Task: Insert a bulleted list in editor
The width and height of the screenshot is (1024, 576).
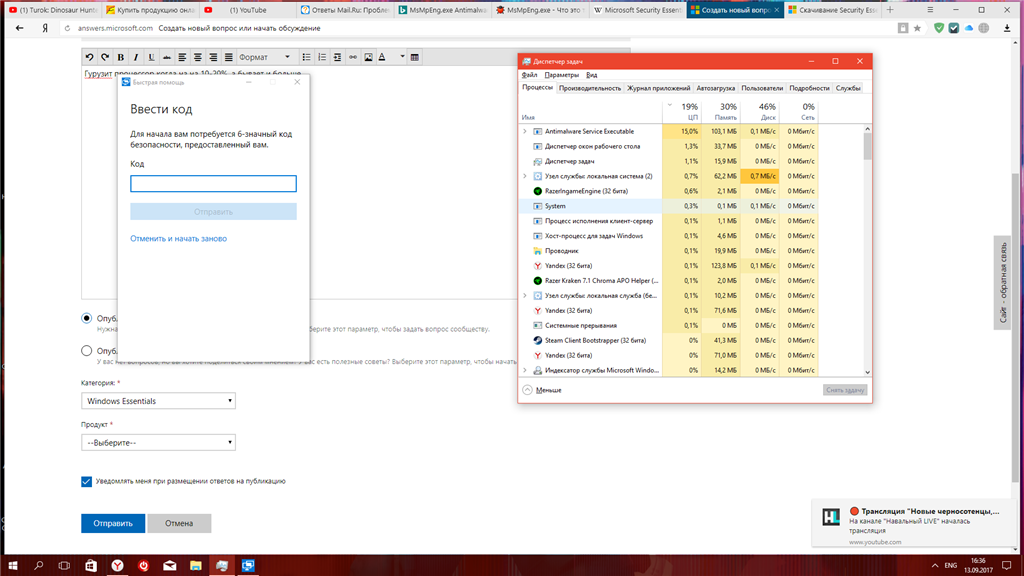Action: click(306, 57)
